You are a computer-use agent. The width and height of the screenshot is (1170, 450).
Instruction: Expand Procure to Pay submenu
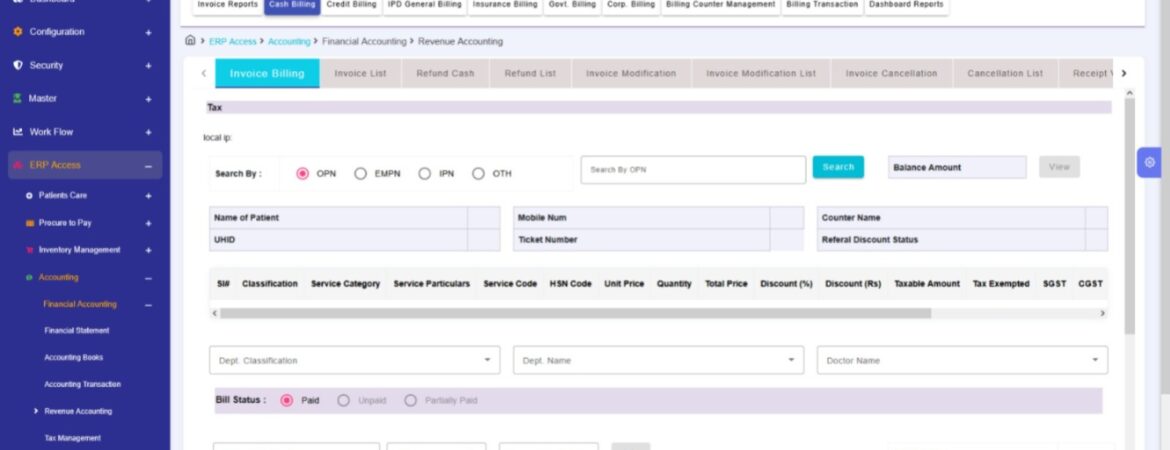tap(148, 223)
